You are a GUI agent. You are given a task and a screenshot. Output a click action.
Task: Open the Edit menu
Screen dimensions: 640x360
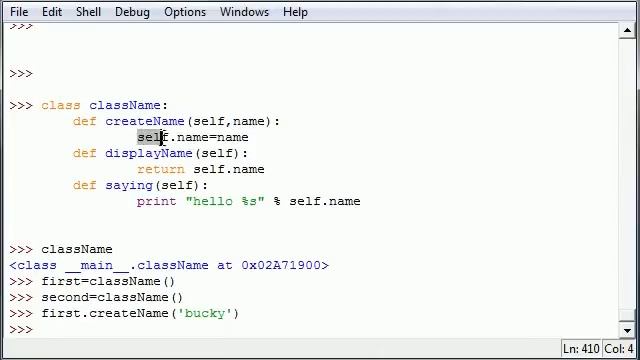click(x=52, y=12)
